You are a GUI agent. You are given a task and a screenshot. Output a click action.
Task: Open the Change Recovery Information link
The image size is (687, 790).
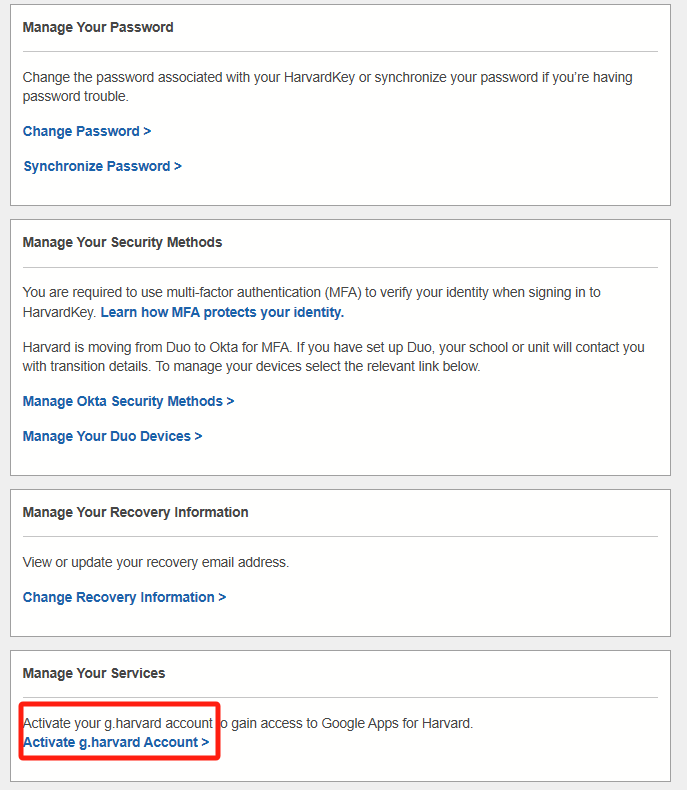pos(124,597)
